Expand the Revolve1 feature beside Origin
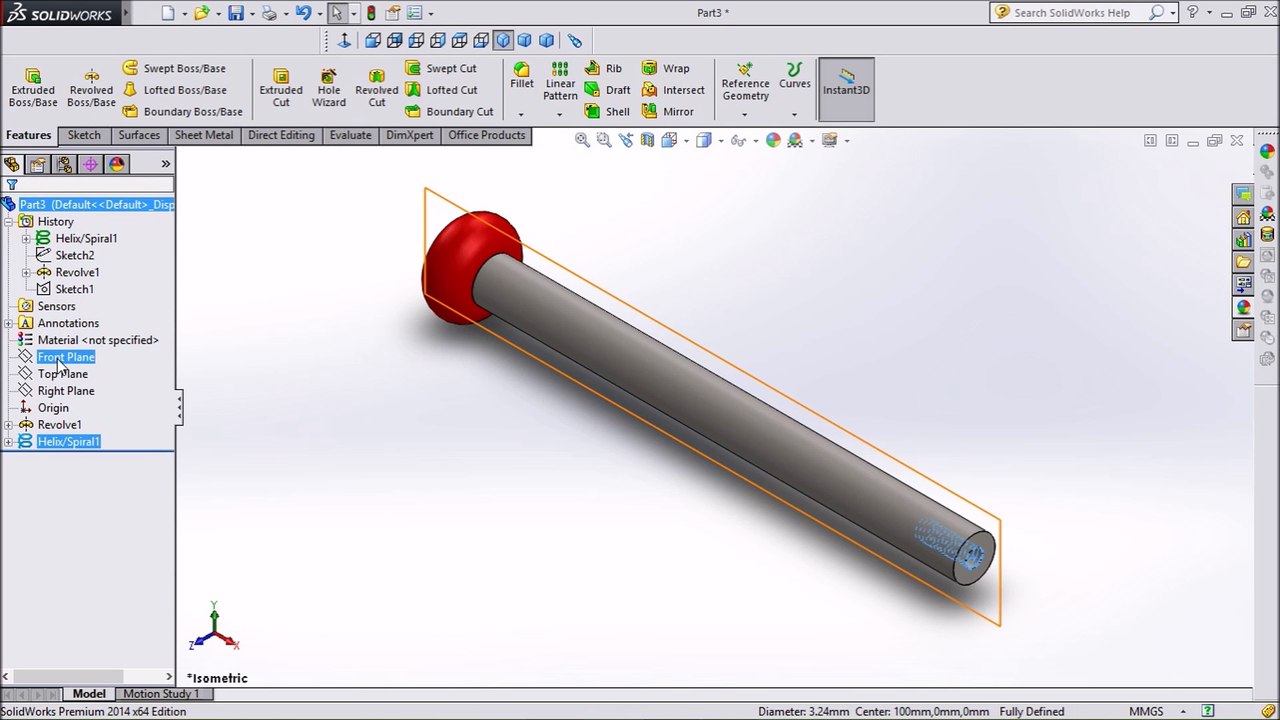Screen dimensions: 1280x720 (8, 426)
